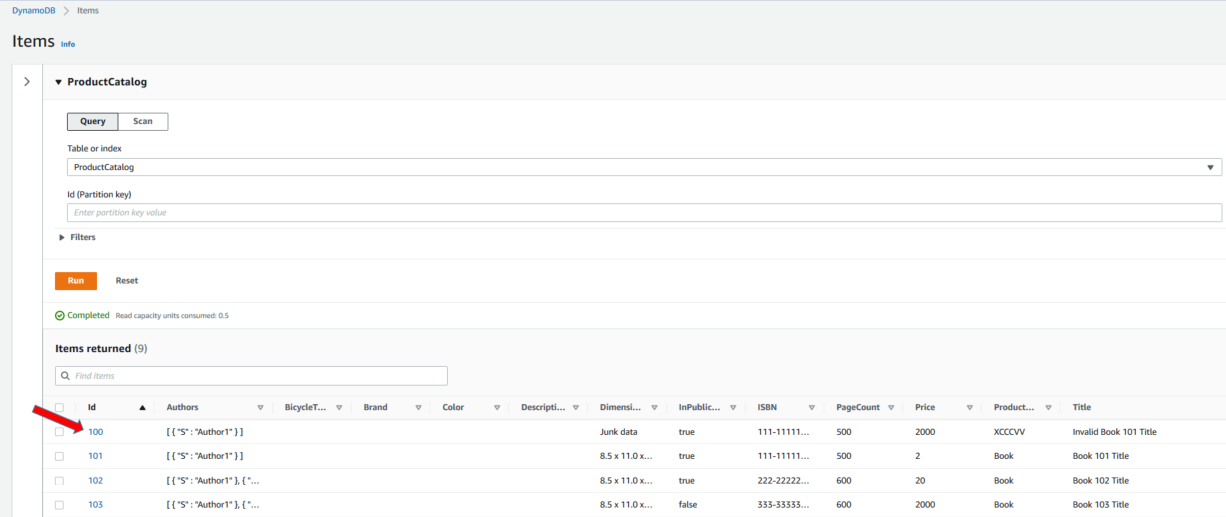Reset the query form

127,281
